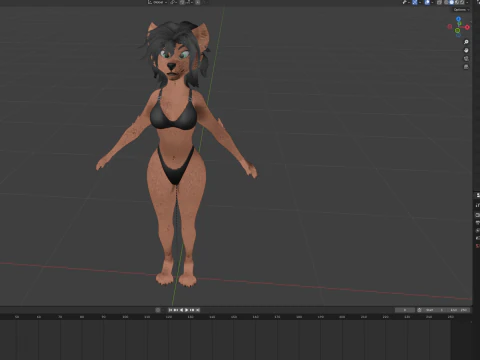The image size is (480, 360).
Task: Open the Options dropdown
Action: click(461, 10)
